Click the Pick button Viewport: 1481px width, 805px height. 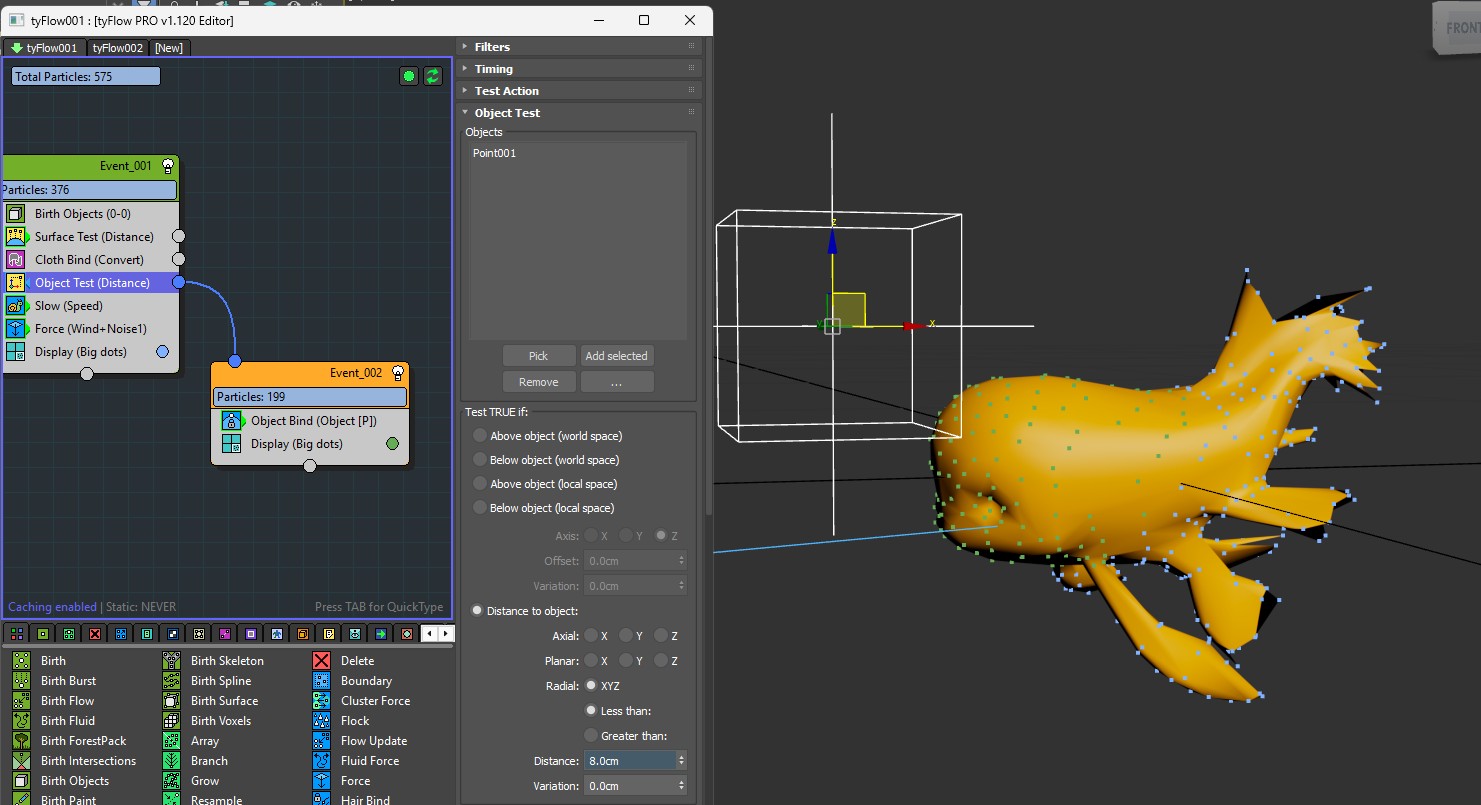pyautogui.click(x=538, y=356)
